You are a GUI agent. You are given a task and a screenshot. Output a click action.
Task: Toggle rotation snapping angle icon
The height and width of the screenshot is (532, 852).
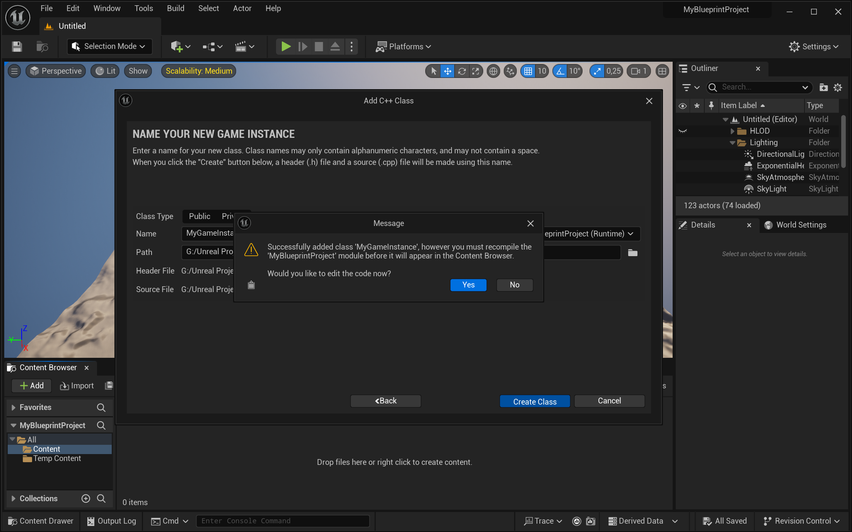point(560,71)
